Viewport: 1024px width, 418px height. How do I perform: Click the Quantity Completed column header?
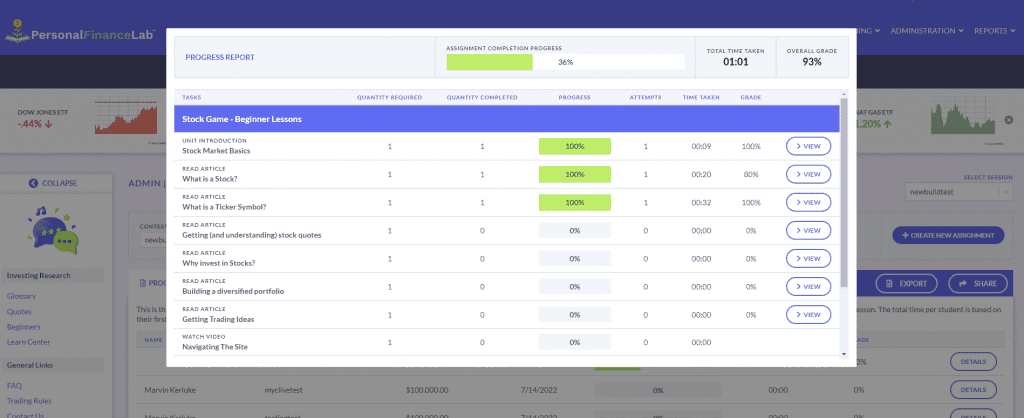482,97
